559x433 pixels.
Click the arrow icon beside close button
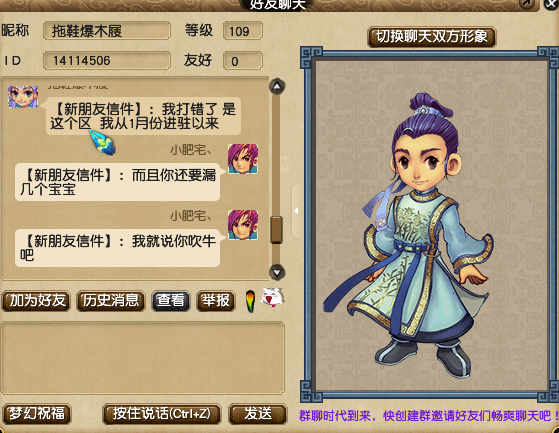pyautogui.click(x=527, y=4)
